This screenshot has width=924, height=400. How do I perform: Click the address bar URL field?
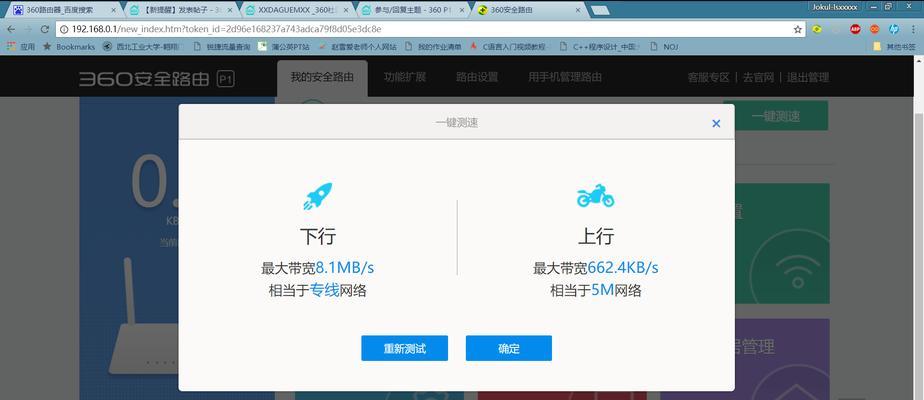(430, 29)
